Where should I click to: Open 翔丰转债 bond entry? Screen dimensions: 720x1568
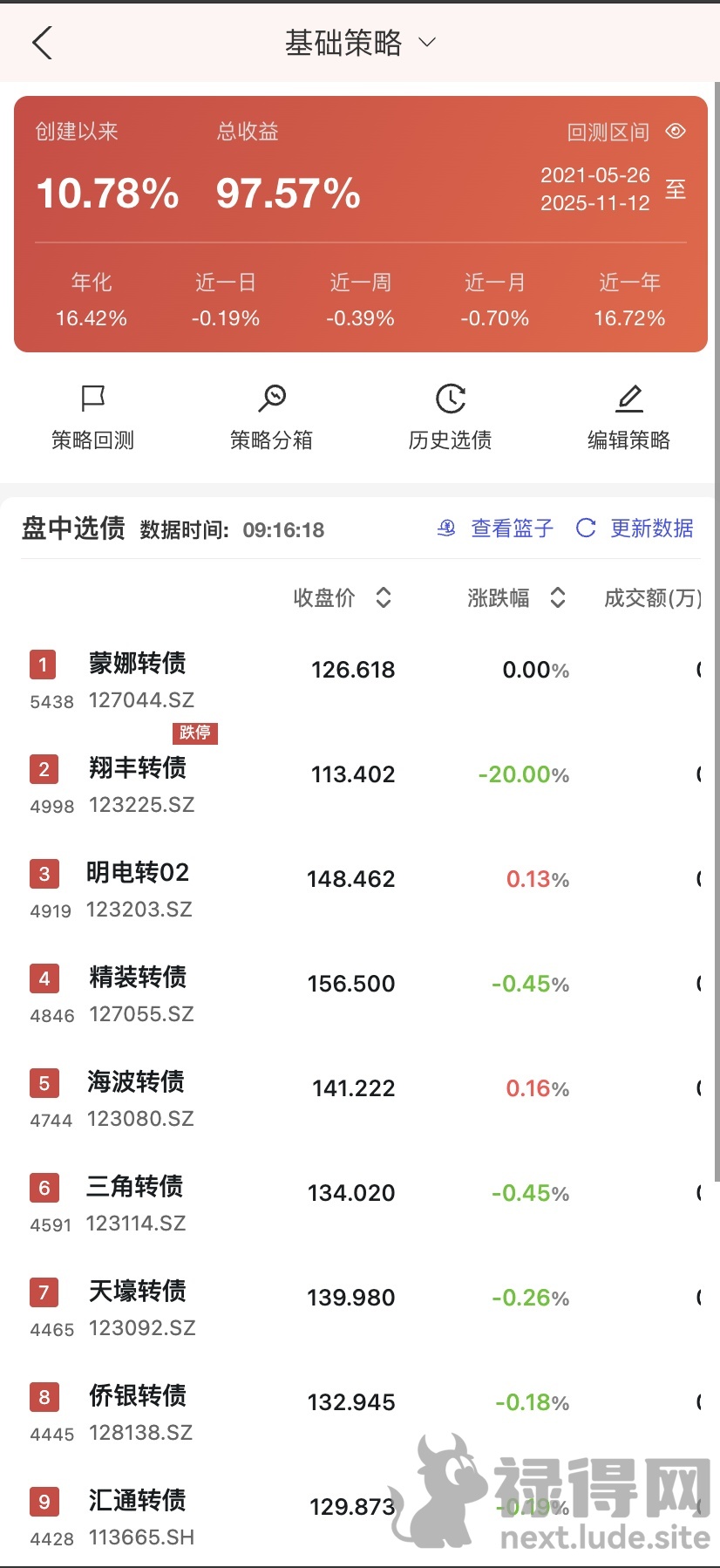tap(138, 768)
